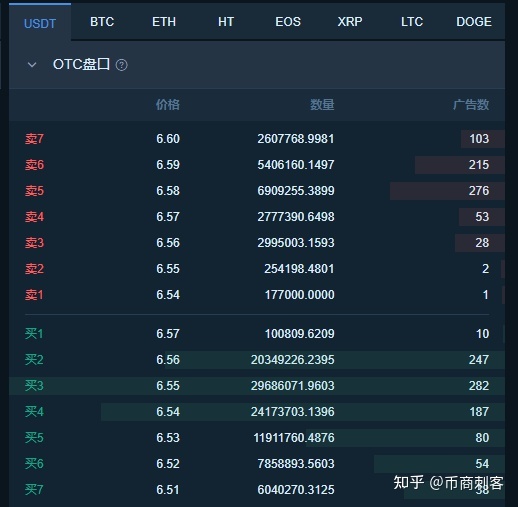Open the DOGE tab
518x507 pixels.
(x=474, y=22)
